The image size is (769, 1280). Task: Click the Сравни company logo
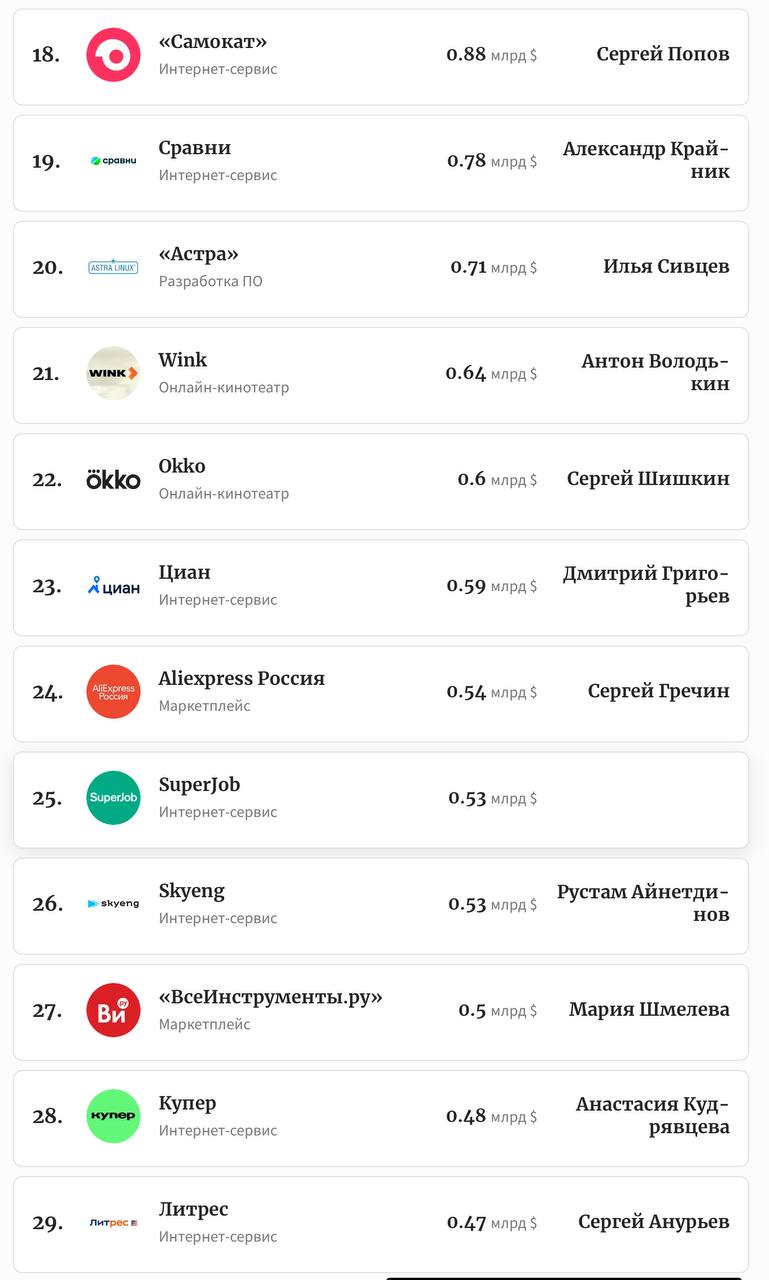tap(113, 161)
